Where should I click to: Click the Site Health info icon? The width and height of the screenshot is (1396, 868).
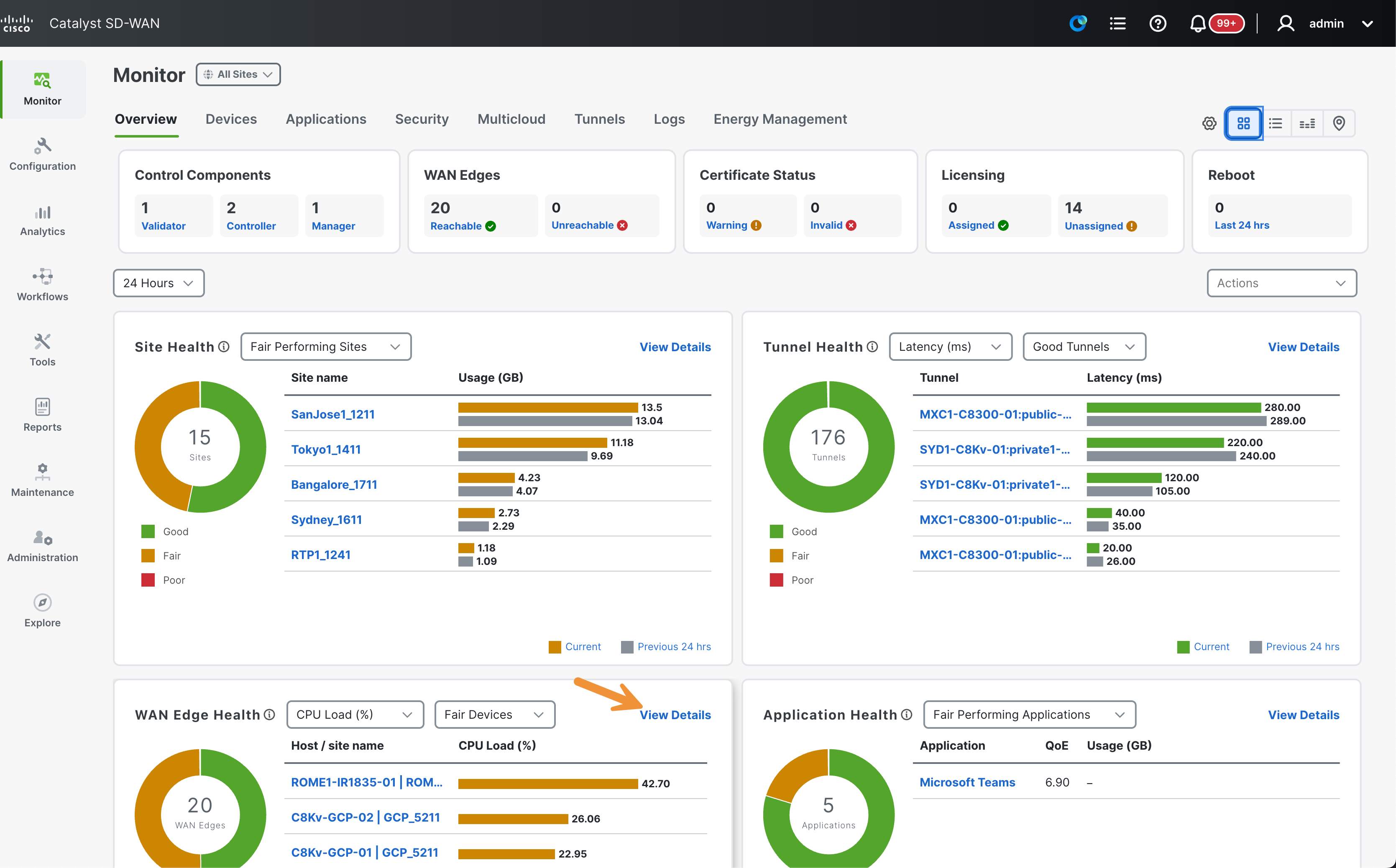tap(224, 347)
